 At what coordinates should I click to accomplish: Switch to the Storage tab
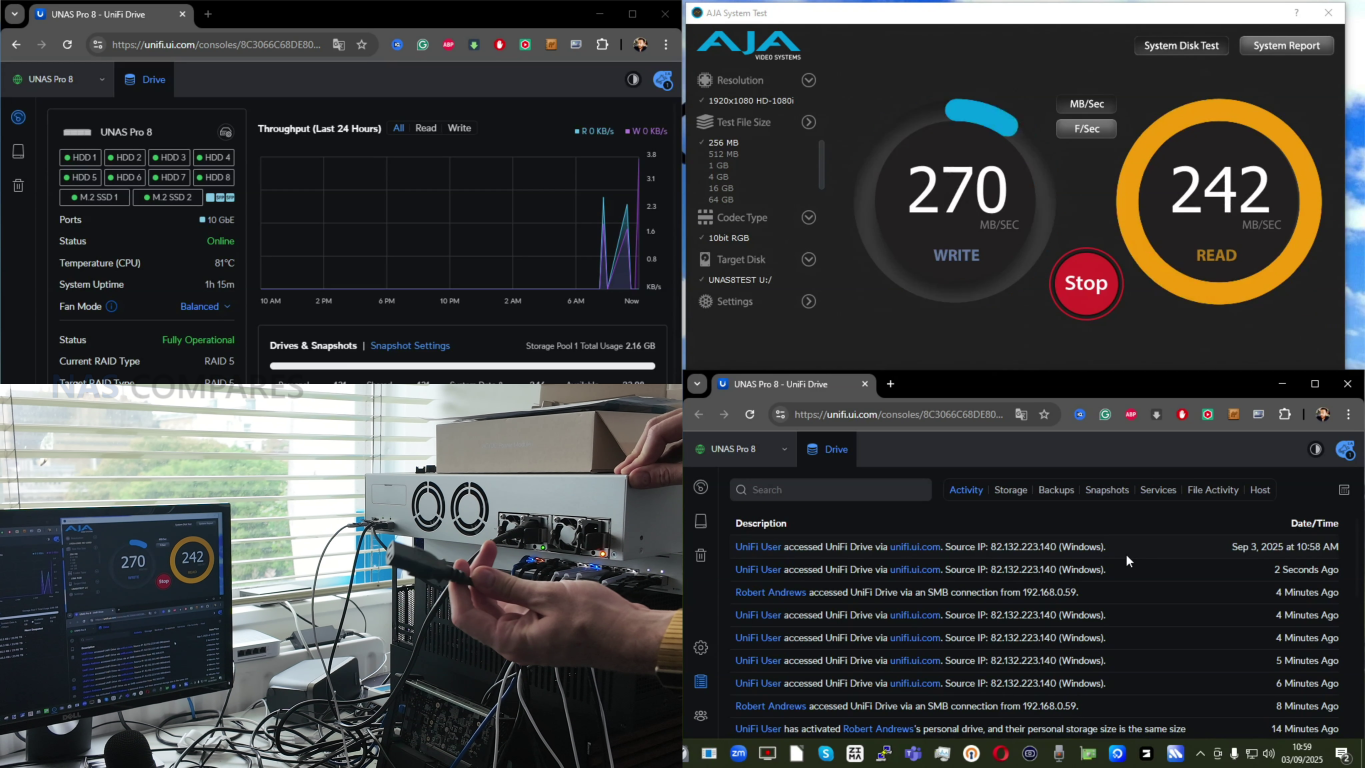click(x=1010, y=490)
